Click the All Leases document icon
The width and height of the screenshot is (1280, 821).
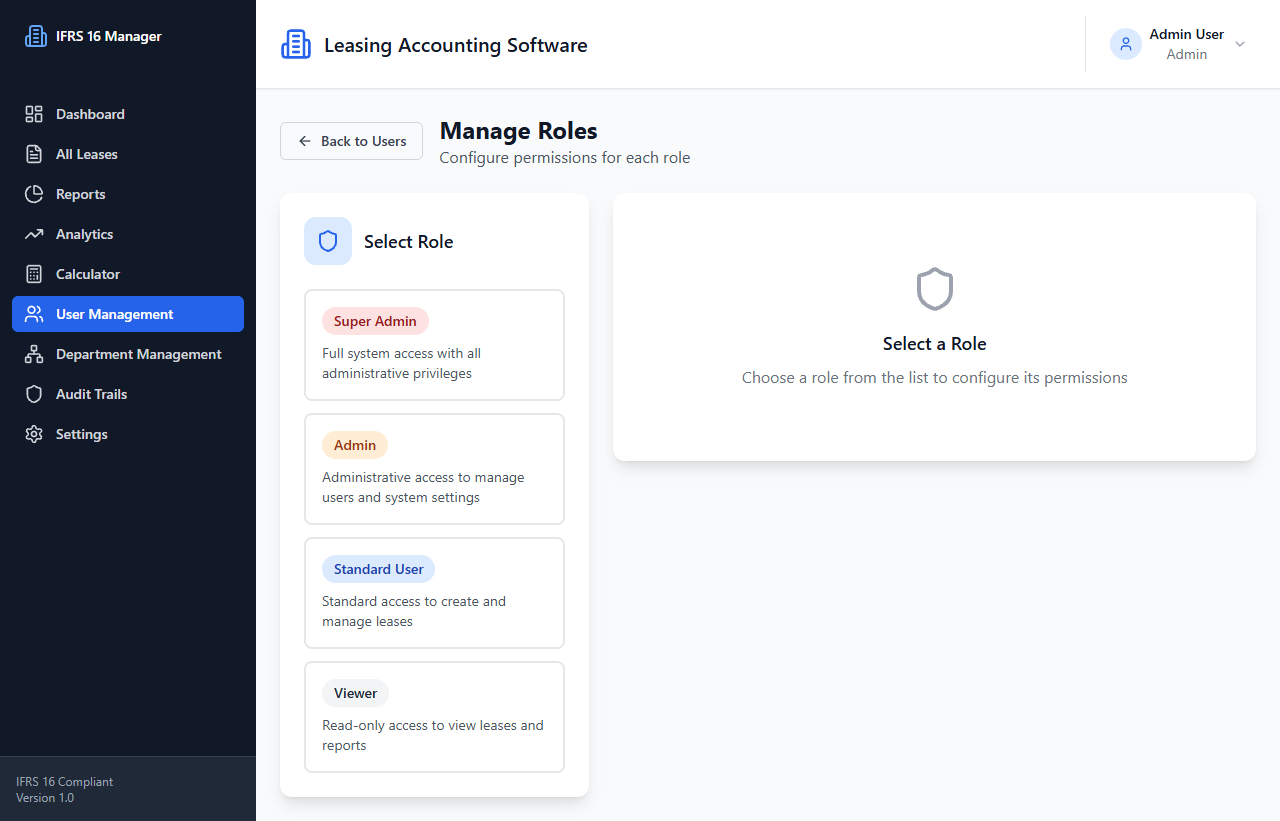coord(34,154)
